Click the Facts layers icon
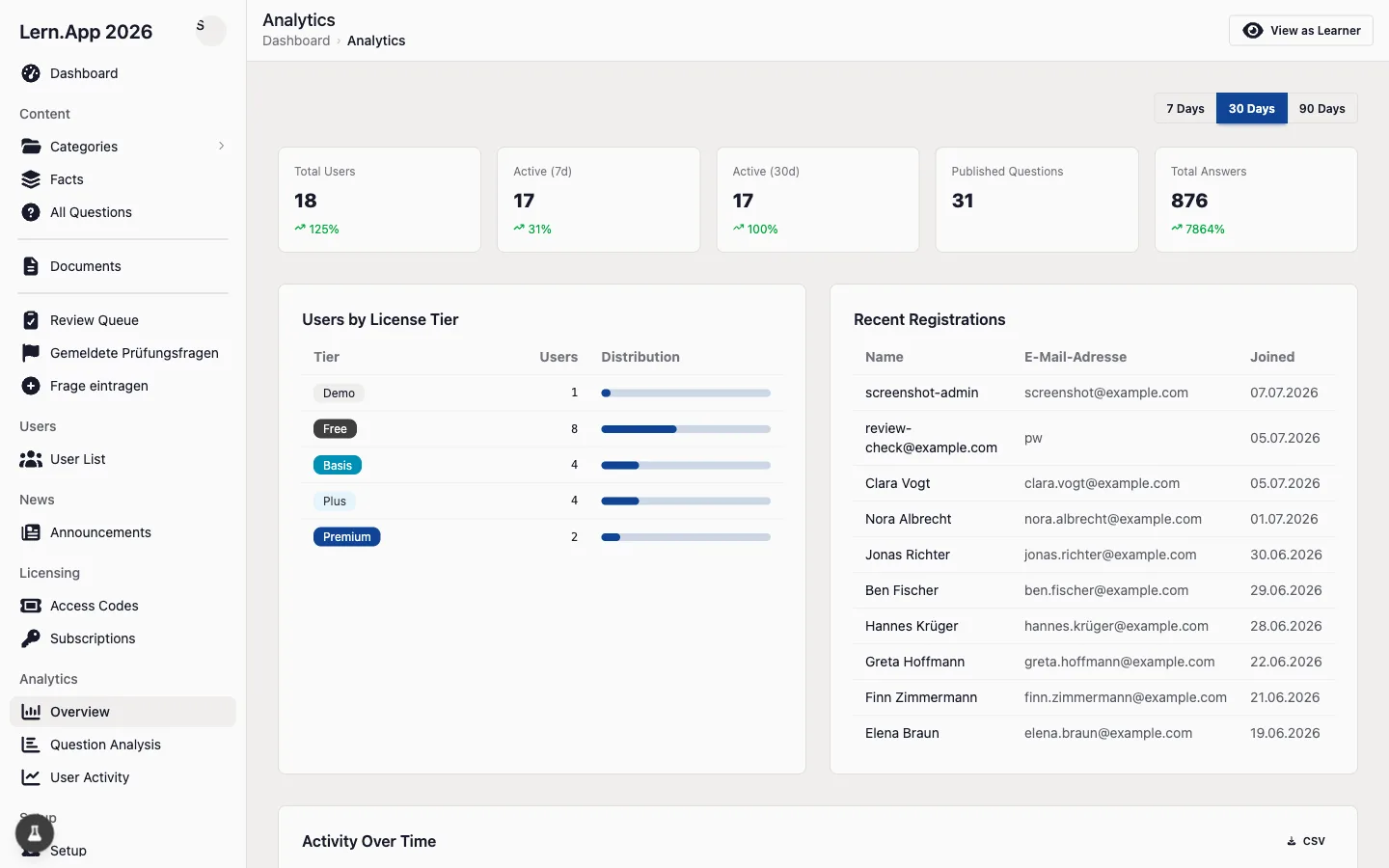The image size is (1389, 868). point(31,179)
